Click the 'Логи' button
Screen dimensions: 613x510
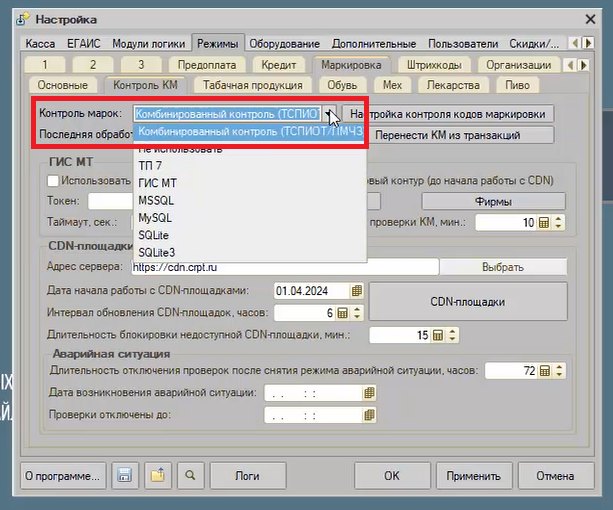coord(247,476)
